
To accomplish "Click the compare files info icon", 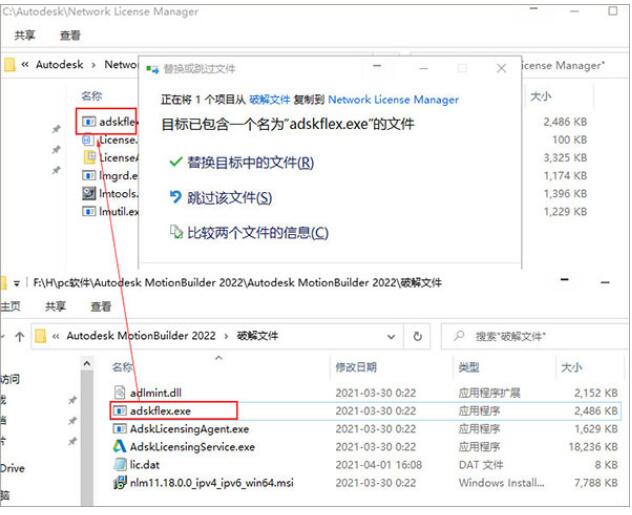I will click(176, 232).
